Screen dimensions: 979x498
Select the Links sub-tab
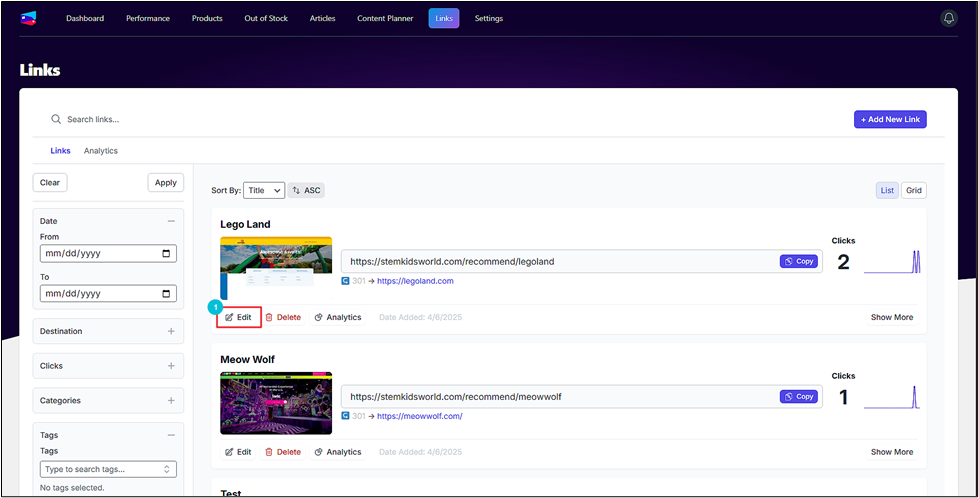coord(61,150)
